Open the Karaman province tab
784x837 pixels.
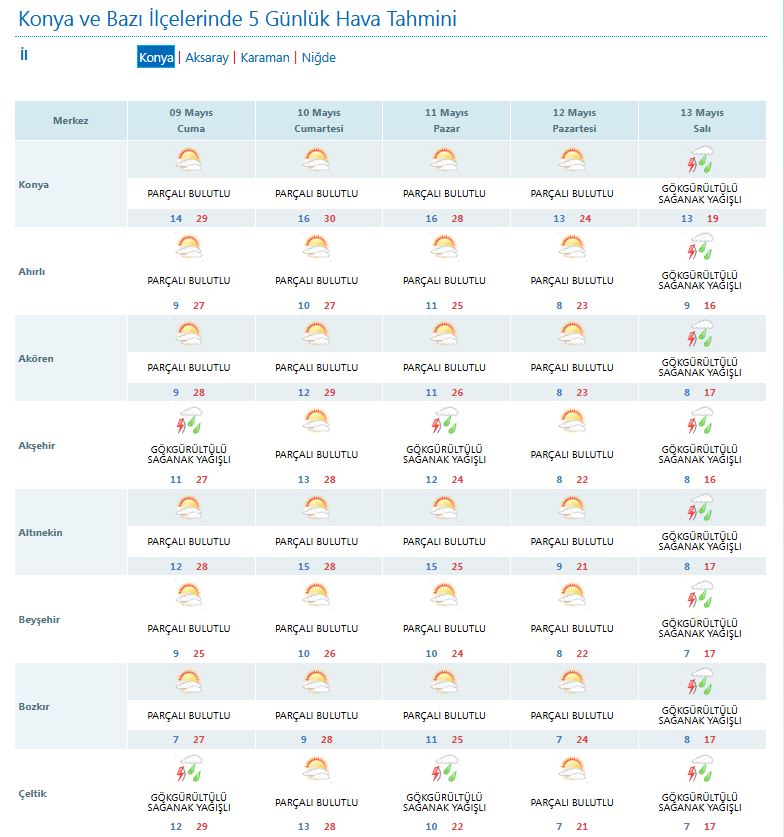(265, 57)
